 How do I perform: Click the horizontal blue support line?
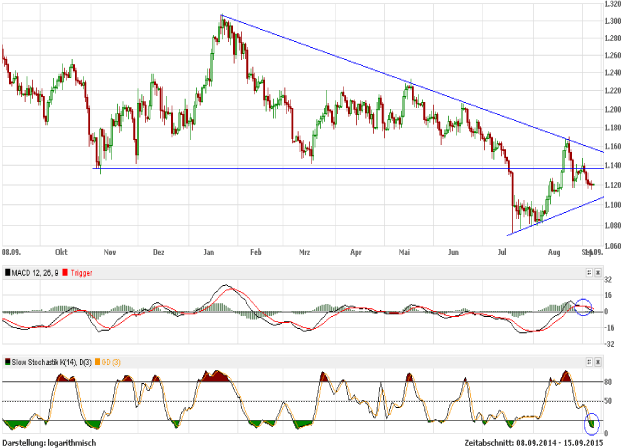(300, 168)
